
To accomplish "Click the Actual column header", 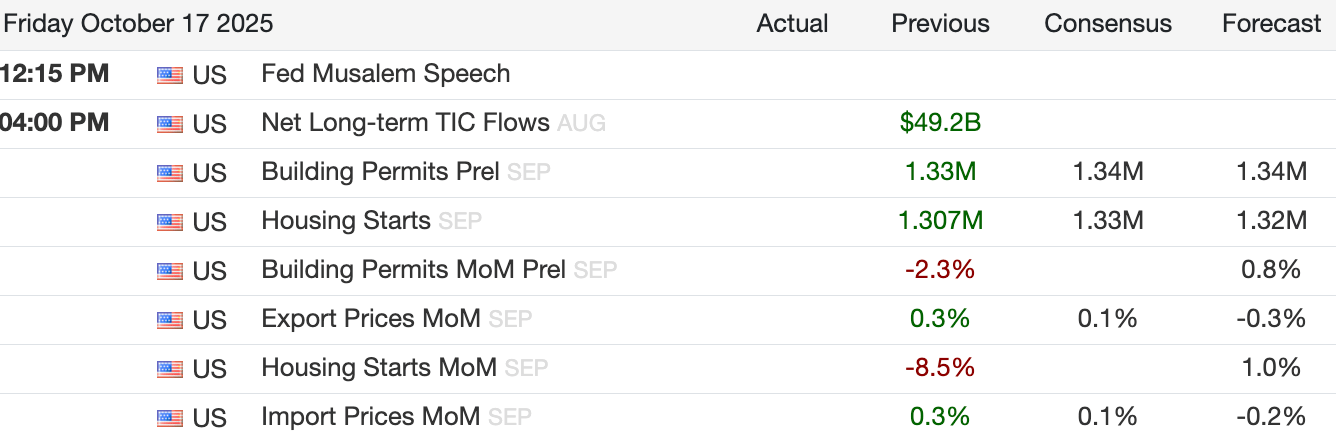I will coord(792,24).
